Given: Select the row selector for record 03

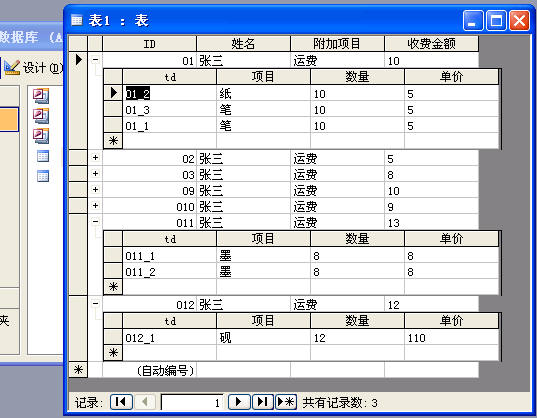Looking at the screenshot, I should 78,174.
